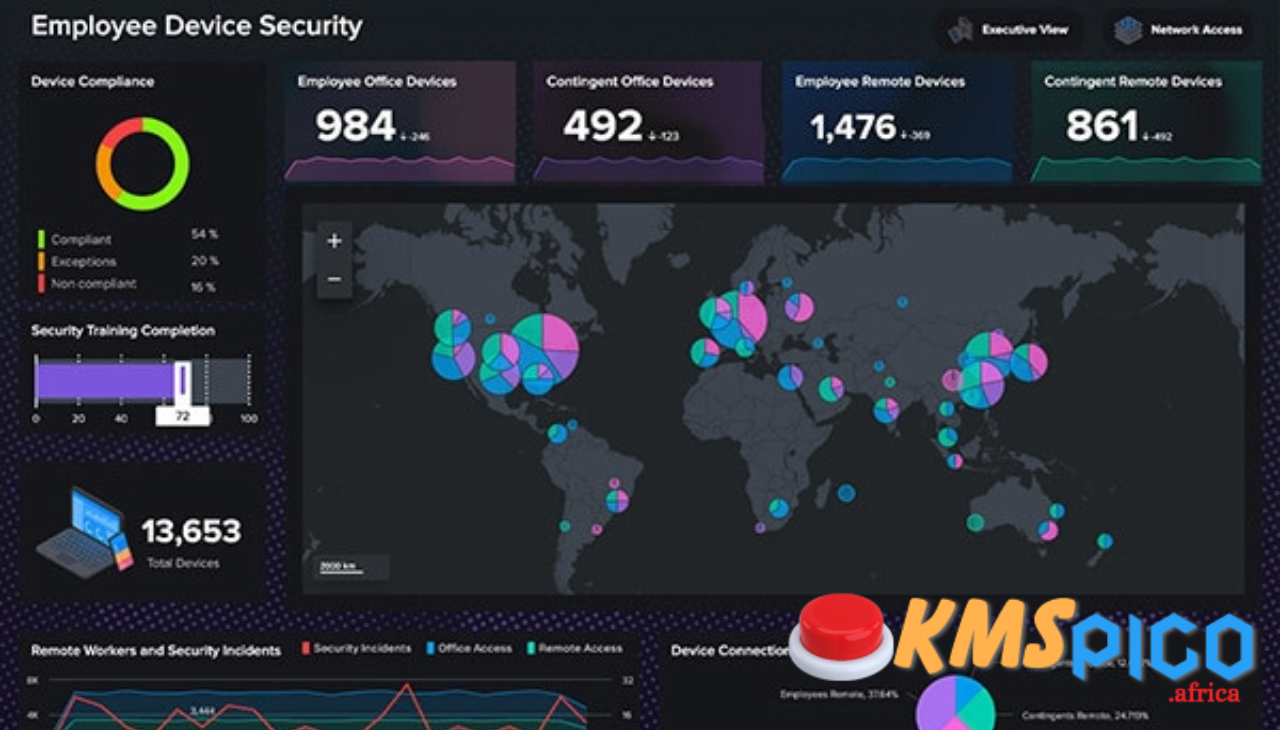Select the red Non compliant legend marker
The width and height of the screenshot is (1280, 730).
point(41,283)
